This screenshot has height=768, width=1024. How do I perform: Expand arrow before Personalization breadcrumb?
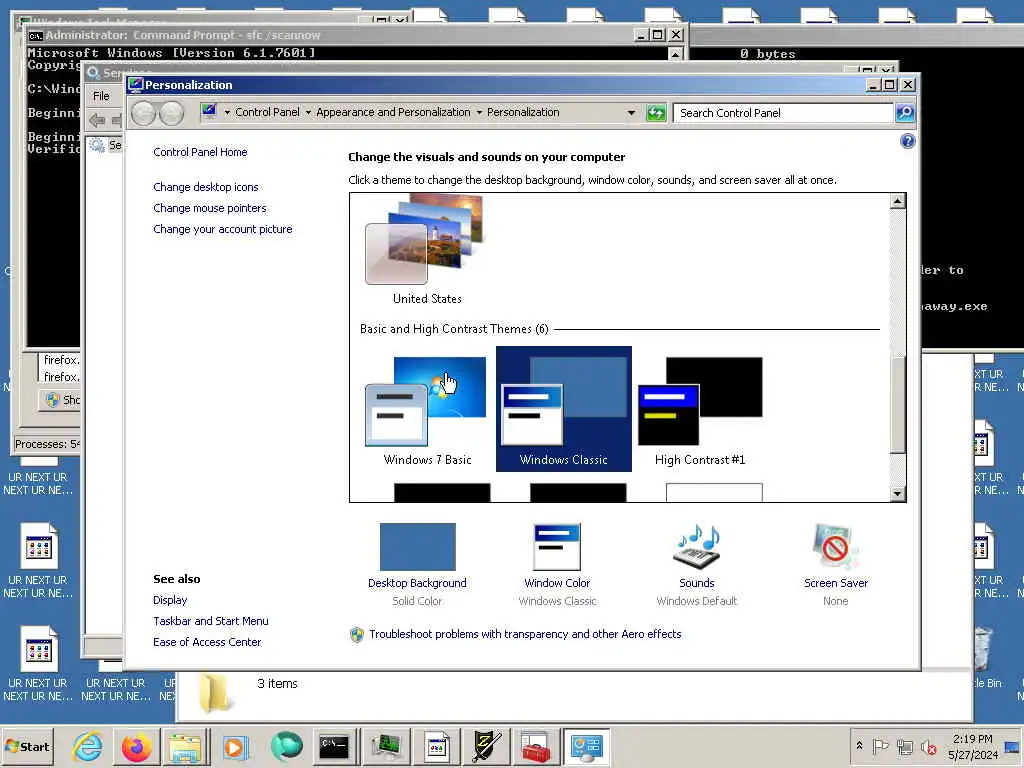479,113
